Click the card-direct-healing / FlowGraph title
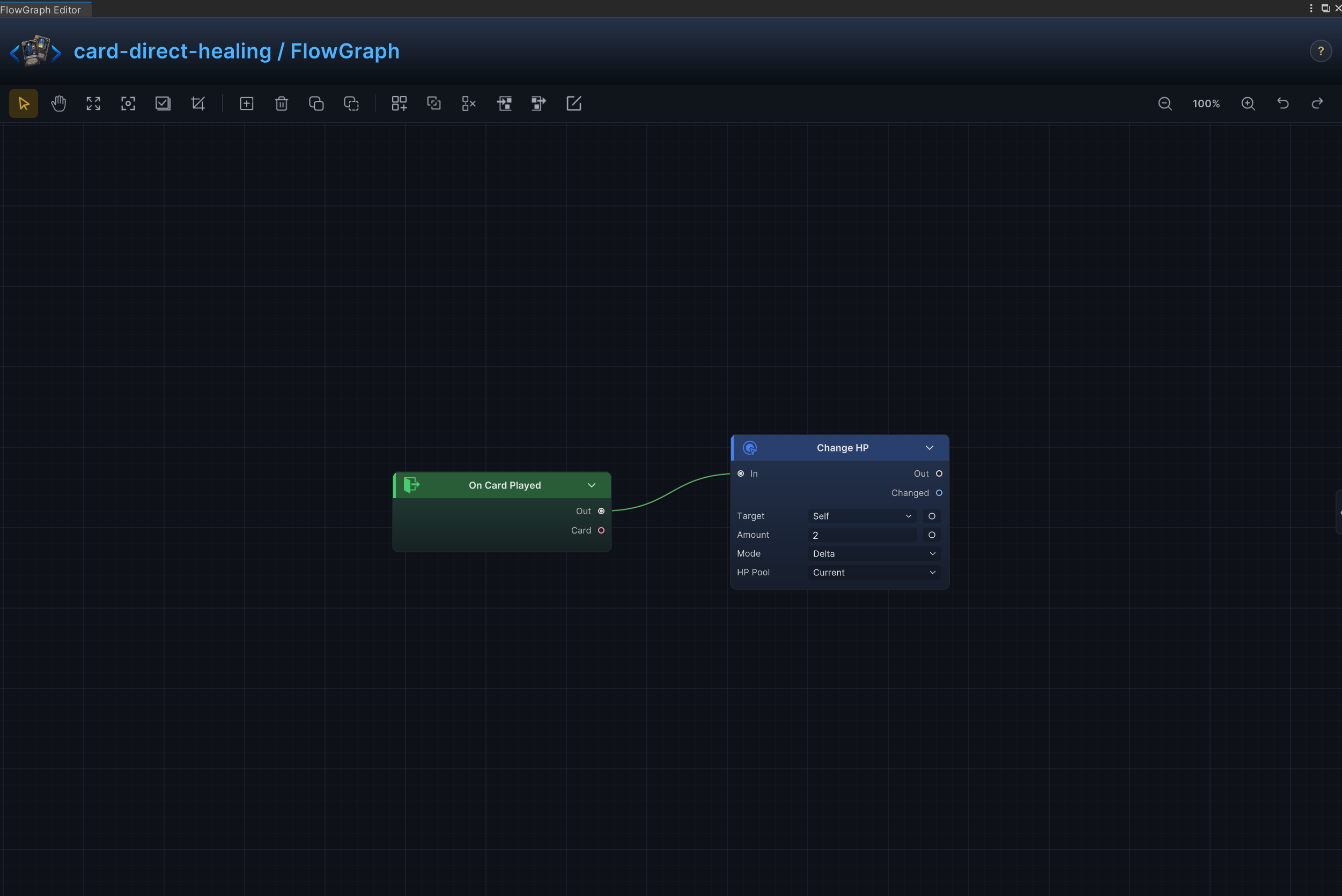1342x896 pixels. point(237,51)
